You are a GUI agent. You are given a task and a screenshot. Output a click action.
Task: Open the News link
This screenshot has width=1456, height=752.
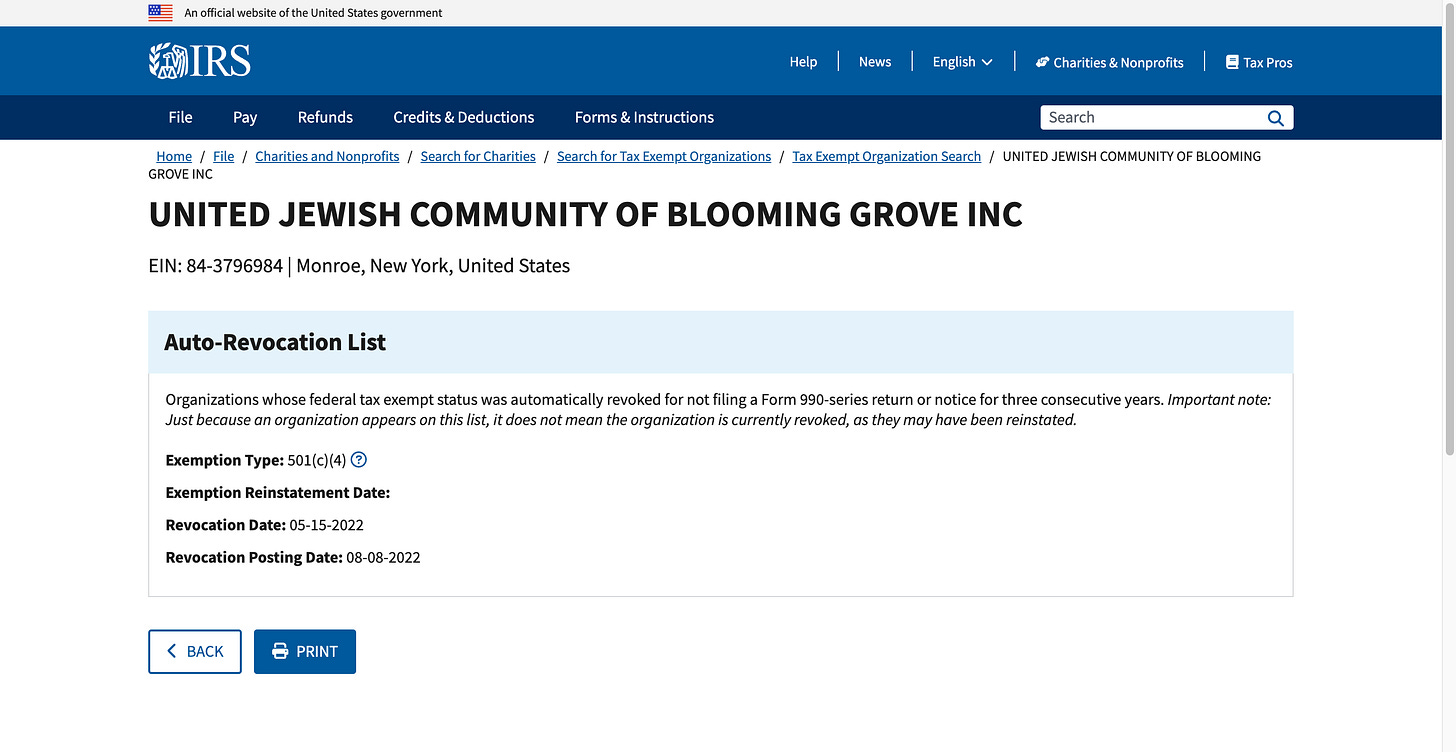tap(875, 62)
